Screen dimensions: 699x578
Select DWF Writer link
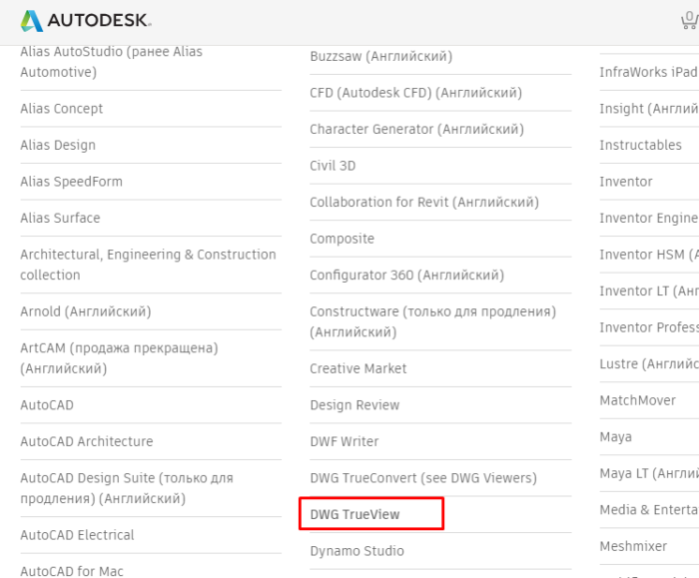tap(344, 442)
